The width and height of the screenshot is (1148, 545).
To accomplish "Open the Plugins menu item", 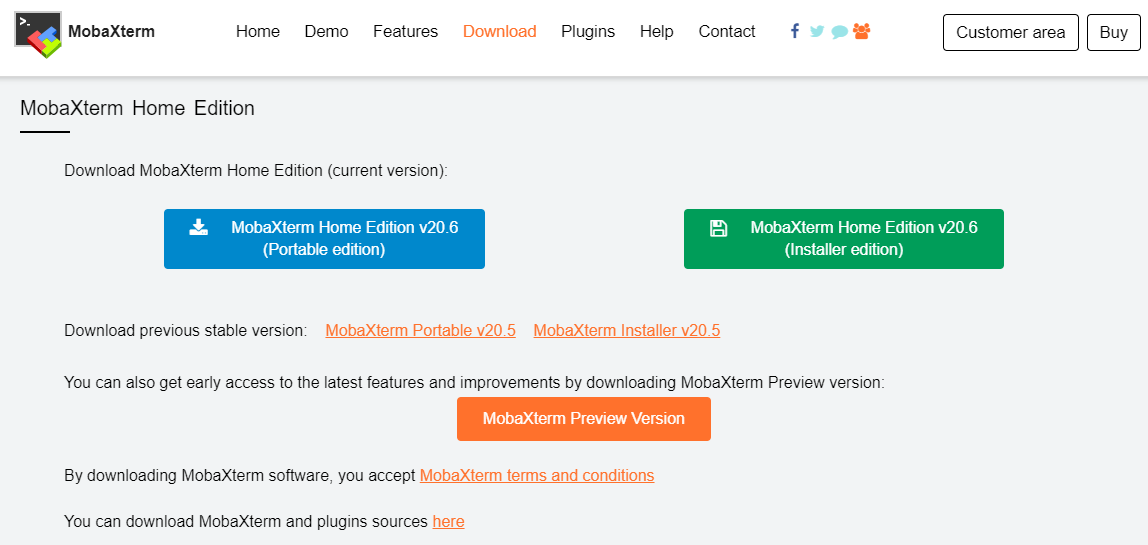I will [x=588, y=31].
